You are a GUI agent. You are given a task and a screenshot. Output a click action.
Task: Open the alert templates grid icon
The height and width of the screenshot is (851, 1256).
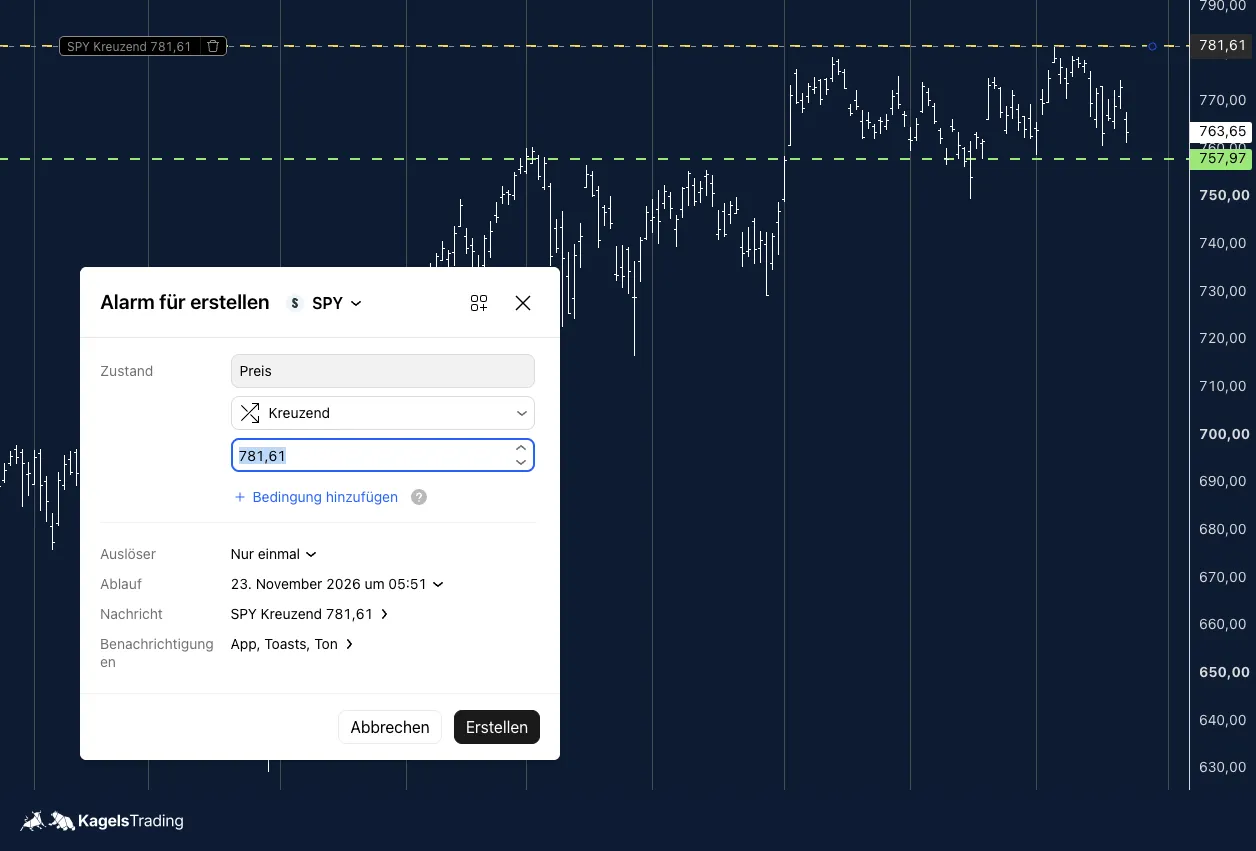coord(479,303)
